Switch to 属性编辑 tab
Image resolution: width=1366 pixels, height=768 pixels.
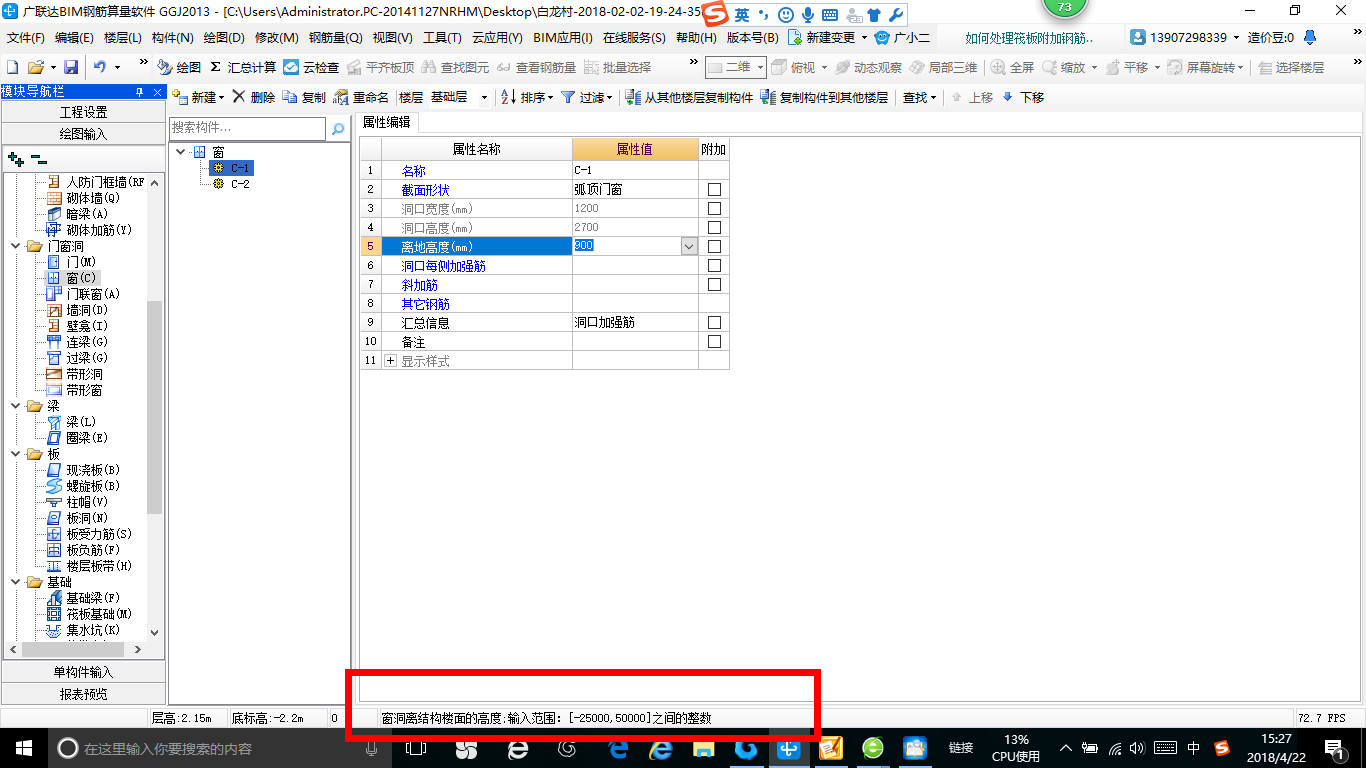pyautogui.click(x=386, y=122)
